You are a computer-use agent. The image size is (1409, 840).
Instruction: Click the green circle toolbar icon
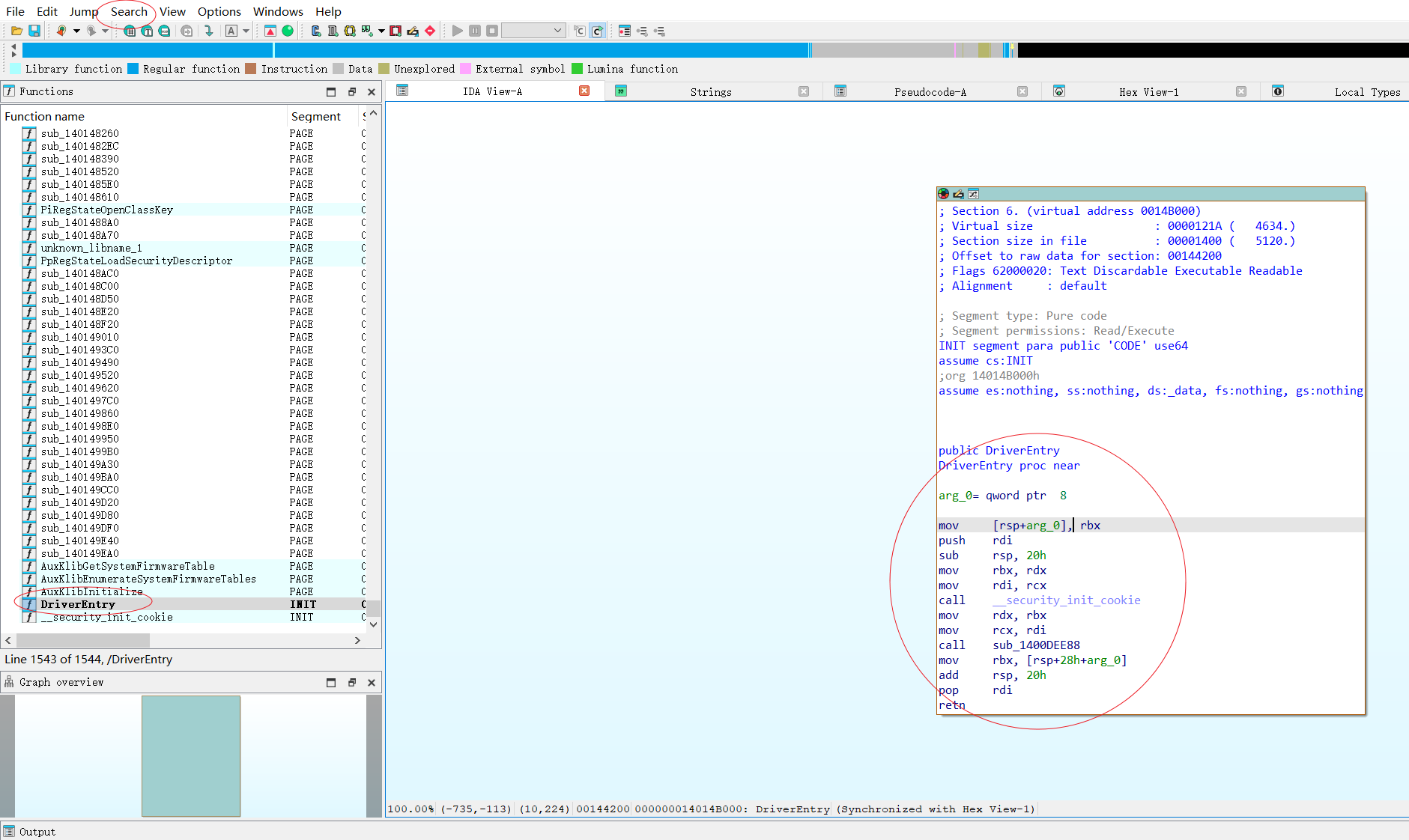(x=288, y=31)
